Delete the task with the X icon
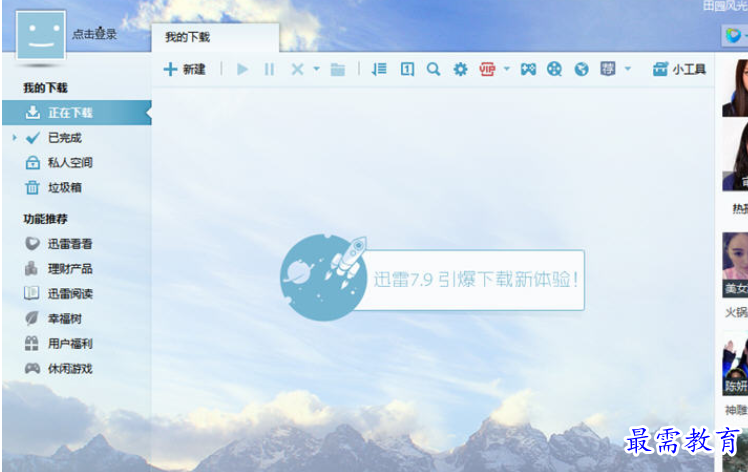Screen dimensions: 748x472 click(297, 69)
